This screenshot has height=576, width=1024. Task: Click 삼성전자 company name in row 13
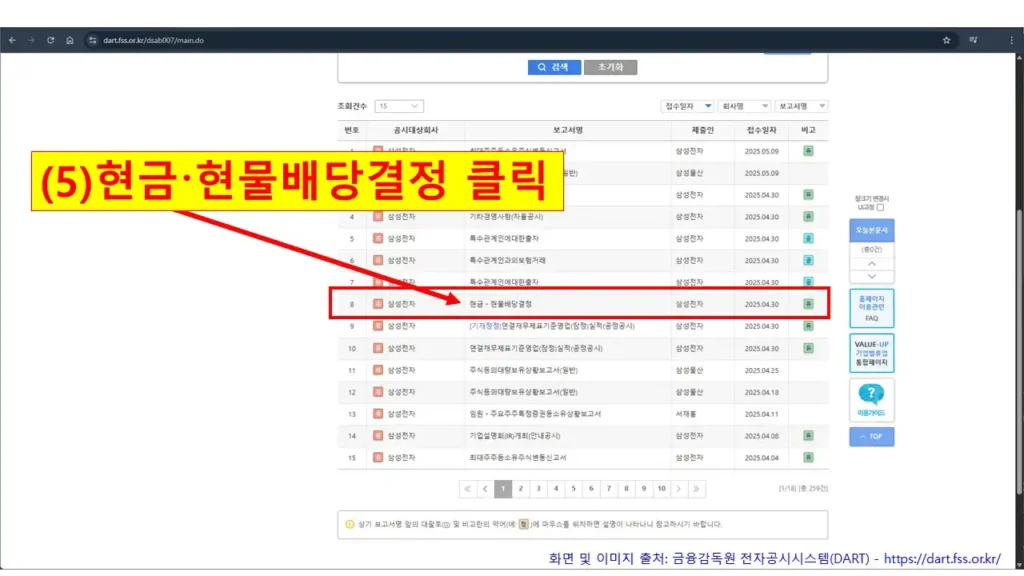pyautogui.click(x=401, y=414)
